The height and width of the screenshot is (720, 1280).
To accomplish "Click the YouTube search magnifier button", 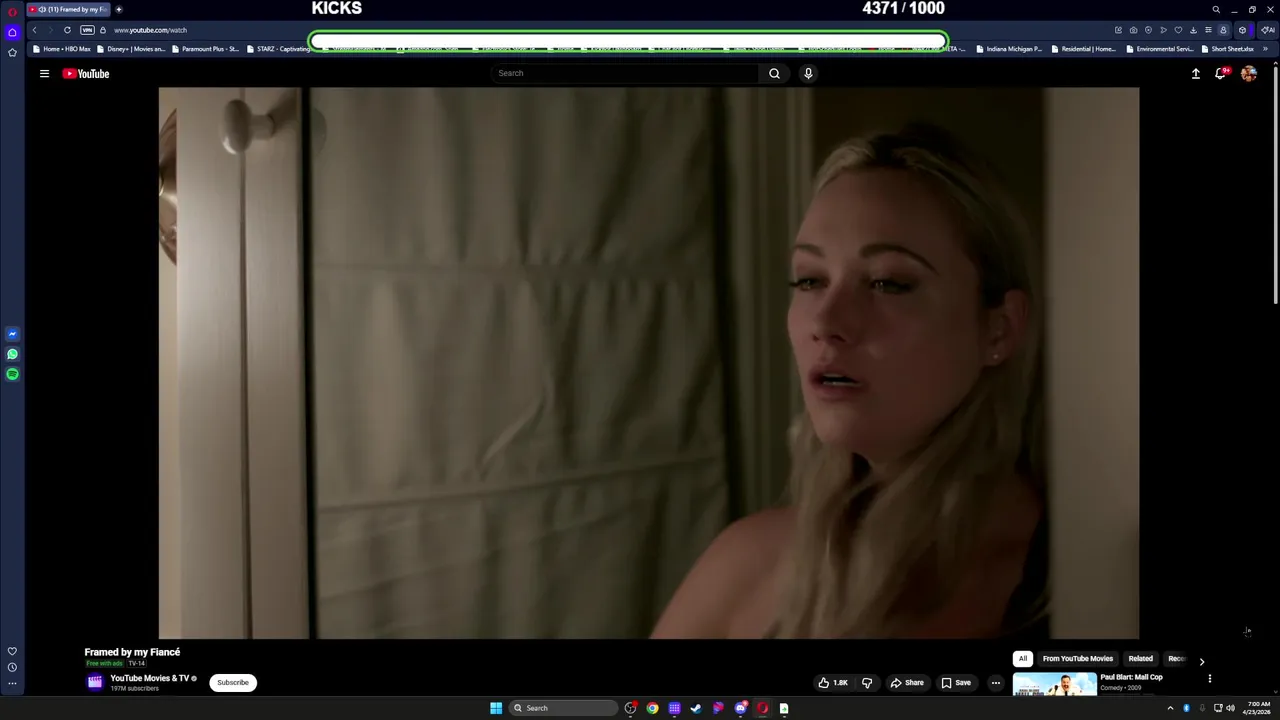I will tap(774, 73).
